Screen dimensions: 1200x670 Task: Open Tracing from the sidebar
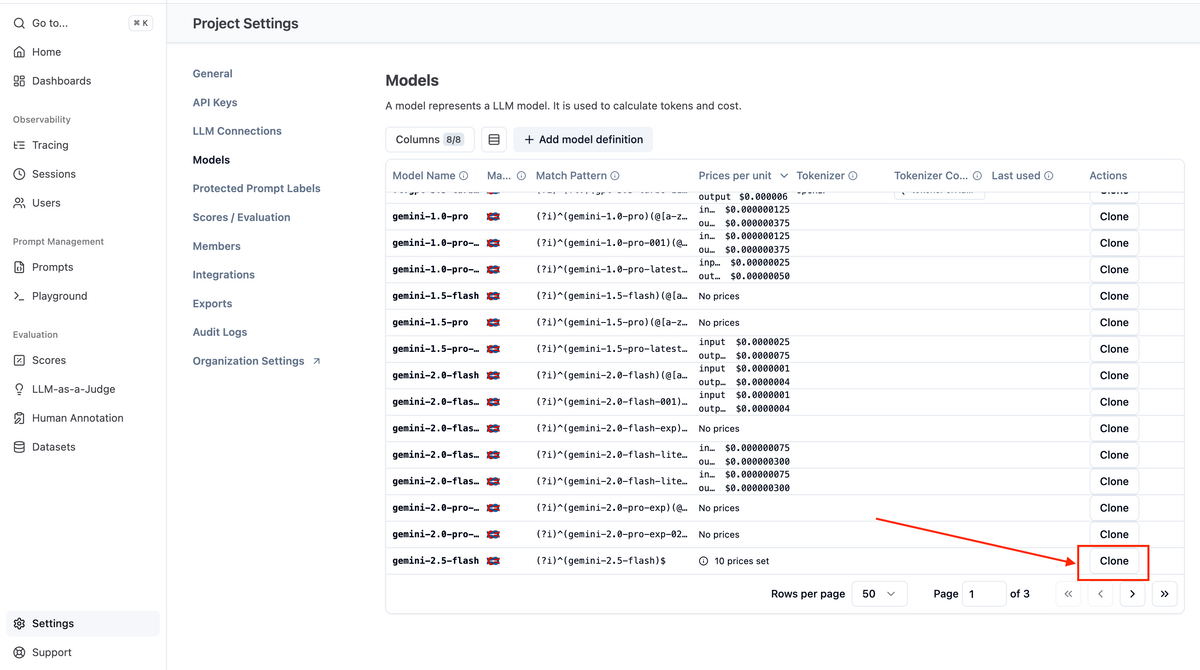tap(50, 145)
